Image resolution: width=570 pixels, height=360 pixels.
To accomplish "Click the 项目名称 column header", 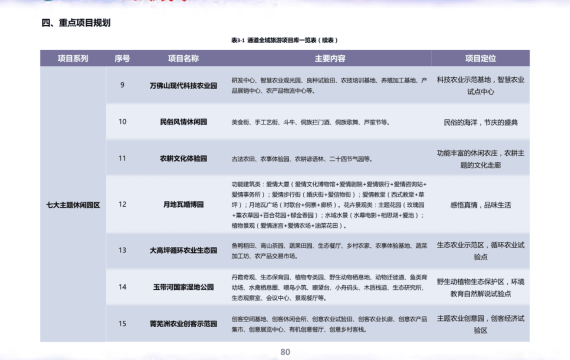I will (183, 59).
